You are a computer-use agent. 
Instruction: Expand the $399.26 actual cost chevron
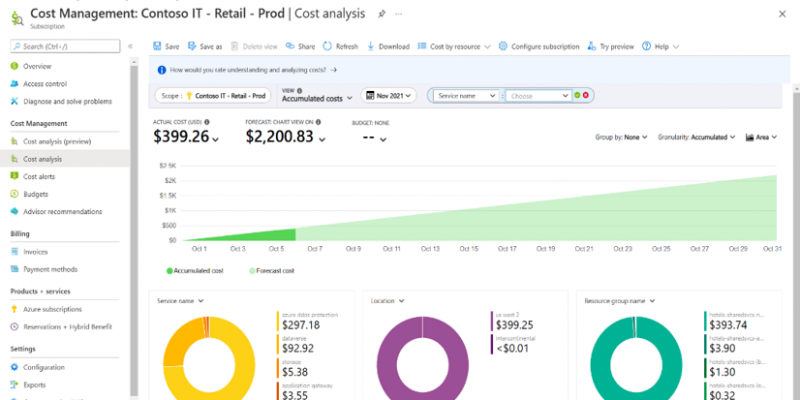215,139
